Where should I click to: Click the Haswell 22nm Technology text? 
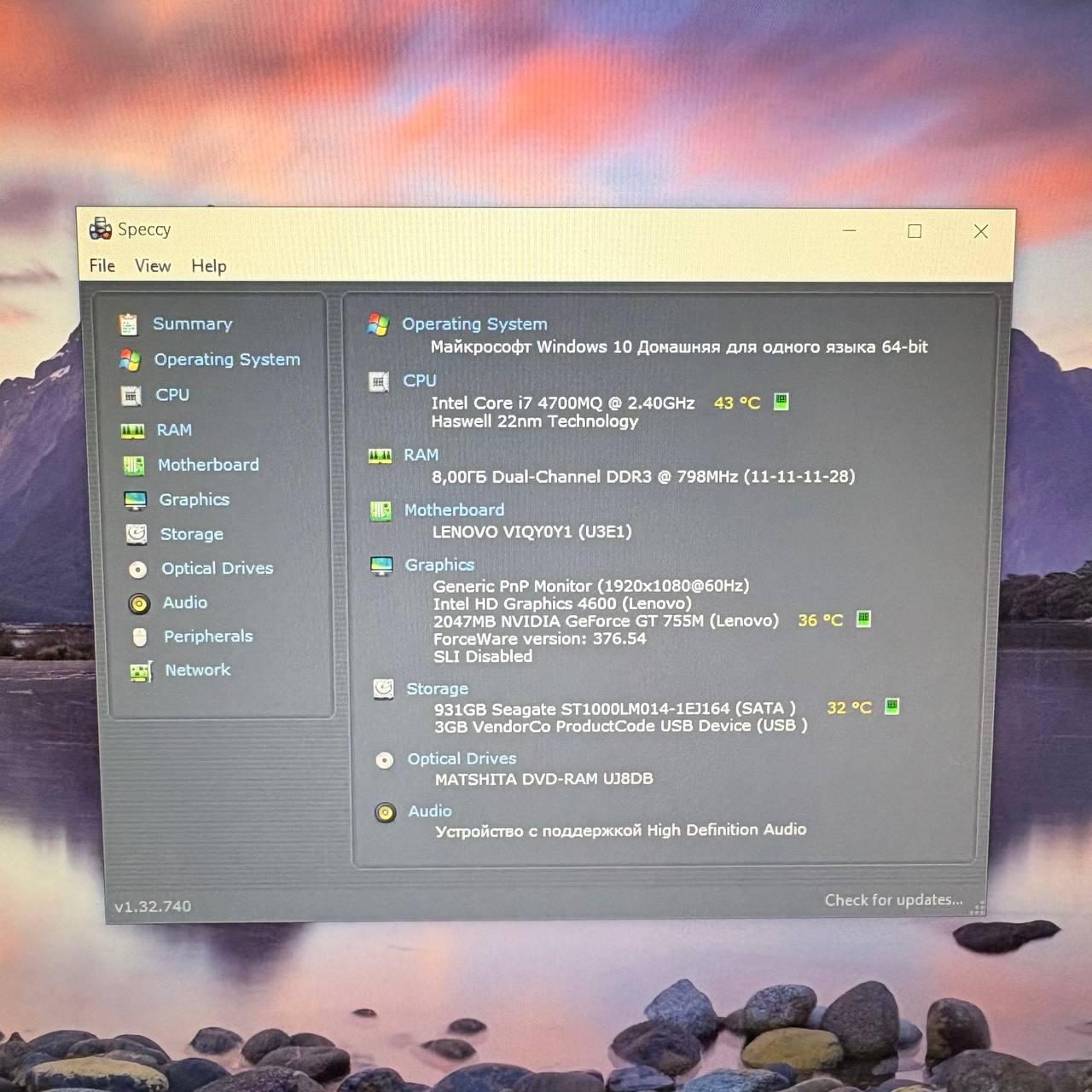click(535, 421)
